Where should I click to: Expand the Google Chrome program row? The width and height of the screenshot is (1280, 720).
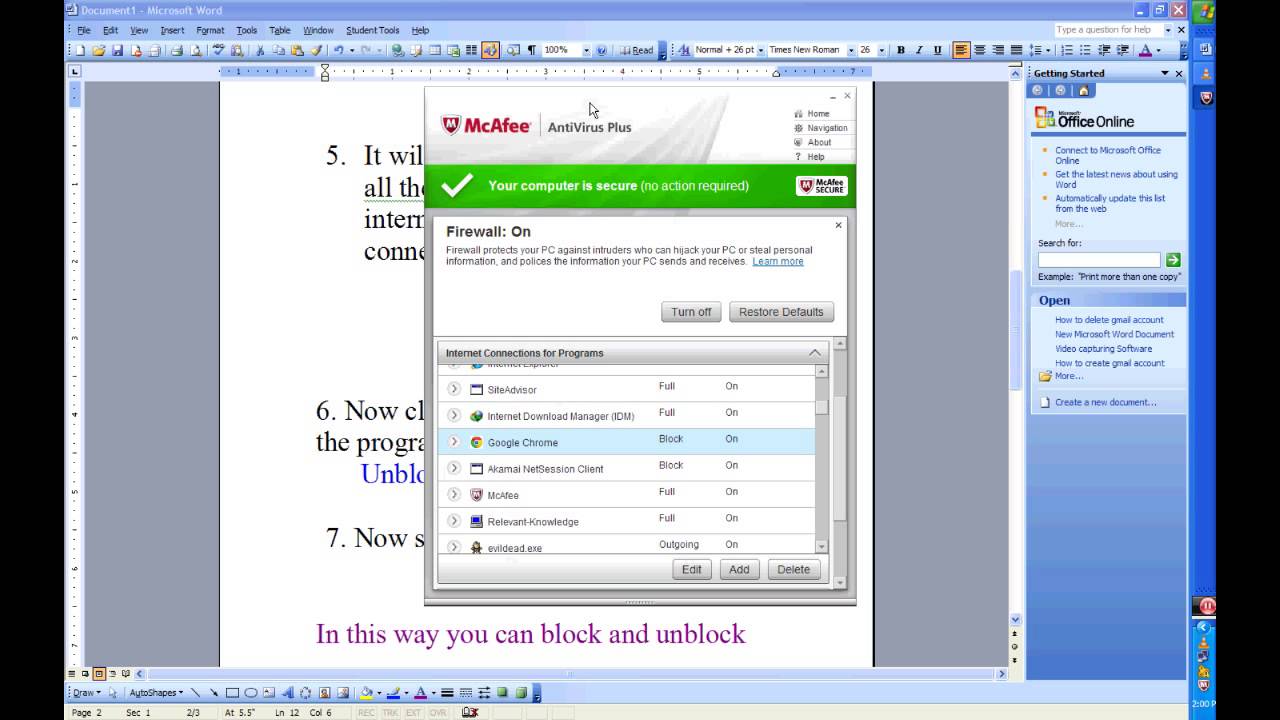(x=454, y=442)
